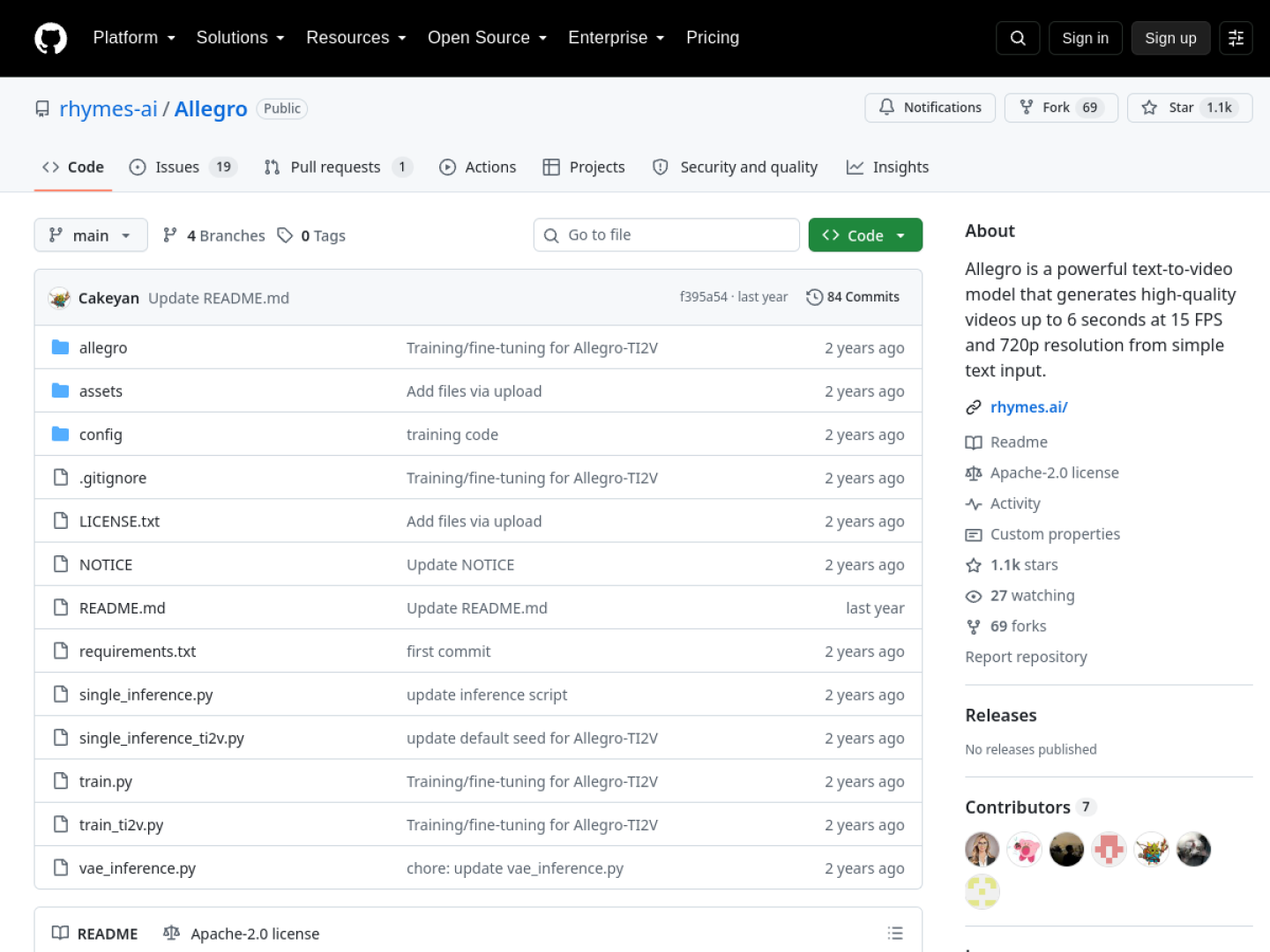
Task: Expand the Open Source dropdown
Action: (488, 38)
